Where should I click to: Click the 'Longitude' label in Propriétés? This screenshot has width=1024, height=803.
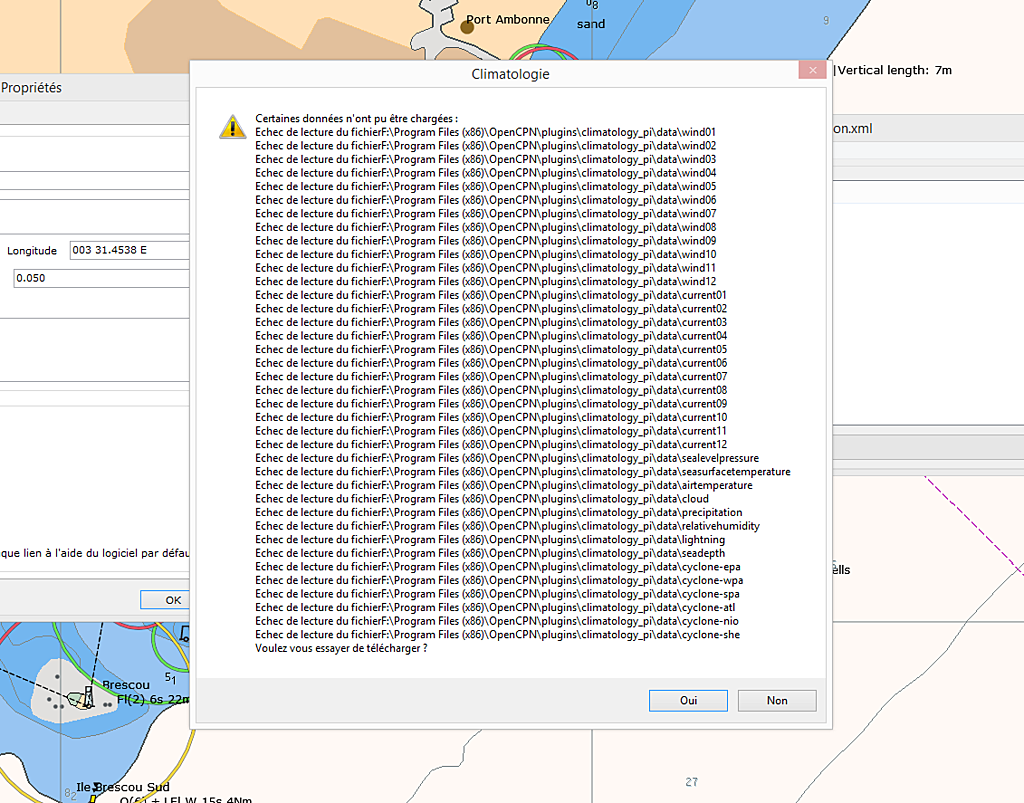[x=32, y=251]
